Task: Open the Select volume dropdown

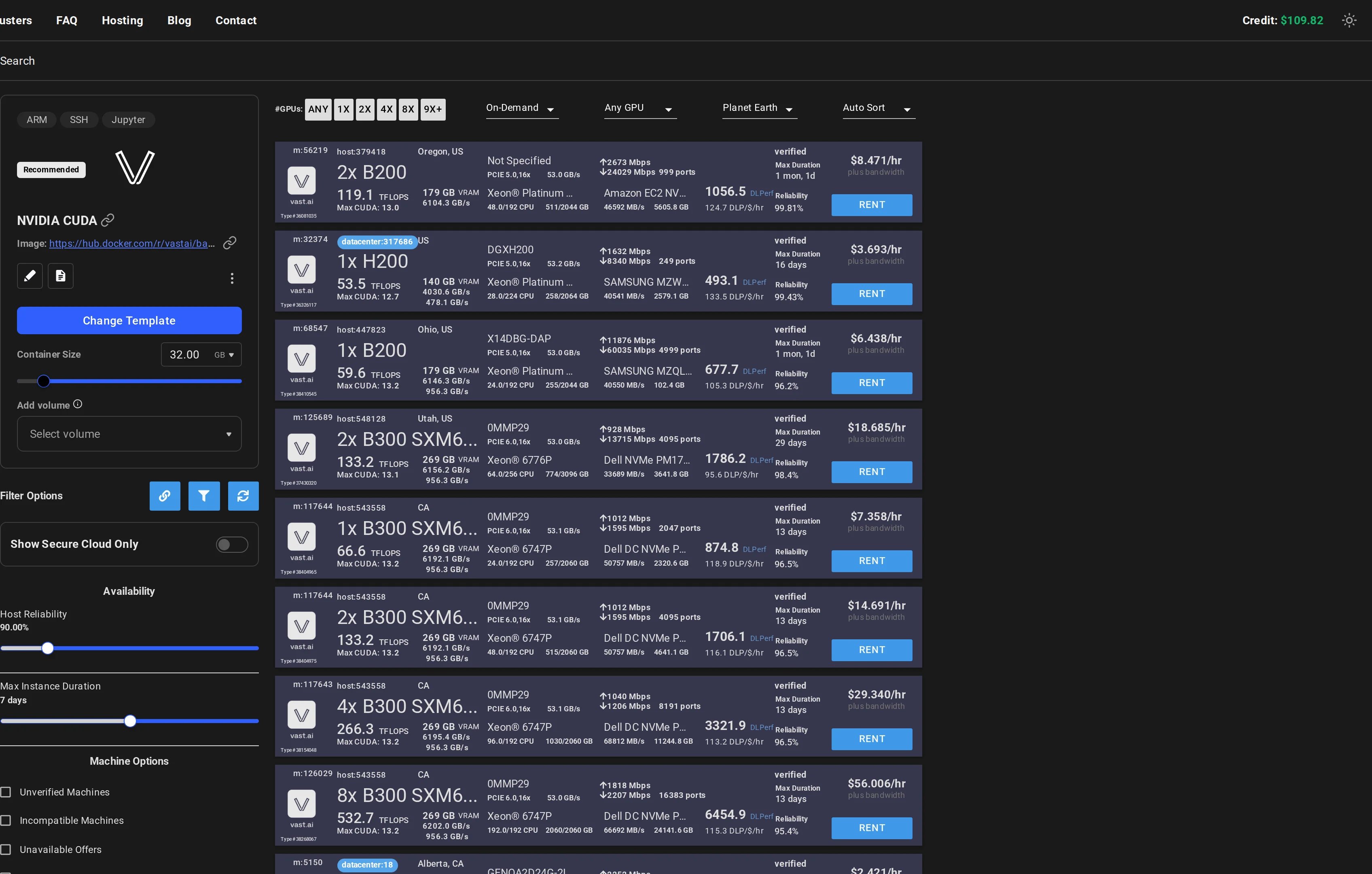Action: click(129, 434)
